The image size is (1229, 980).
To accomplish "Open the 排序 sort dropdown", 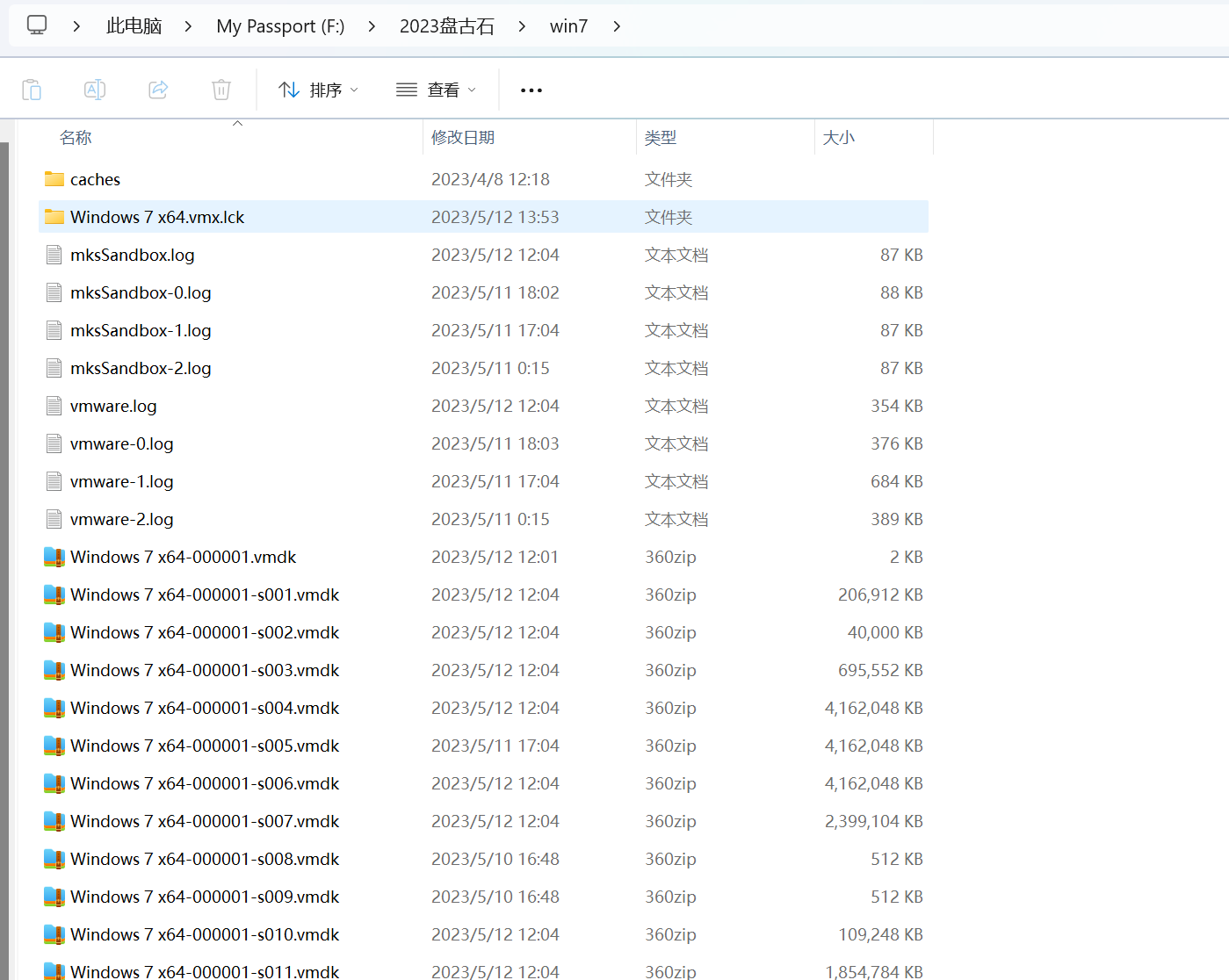I will coord(318,90).
